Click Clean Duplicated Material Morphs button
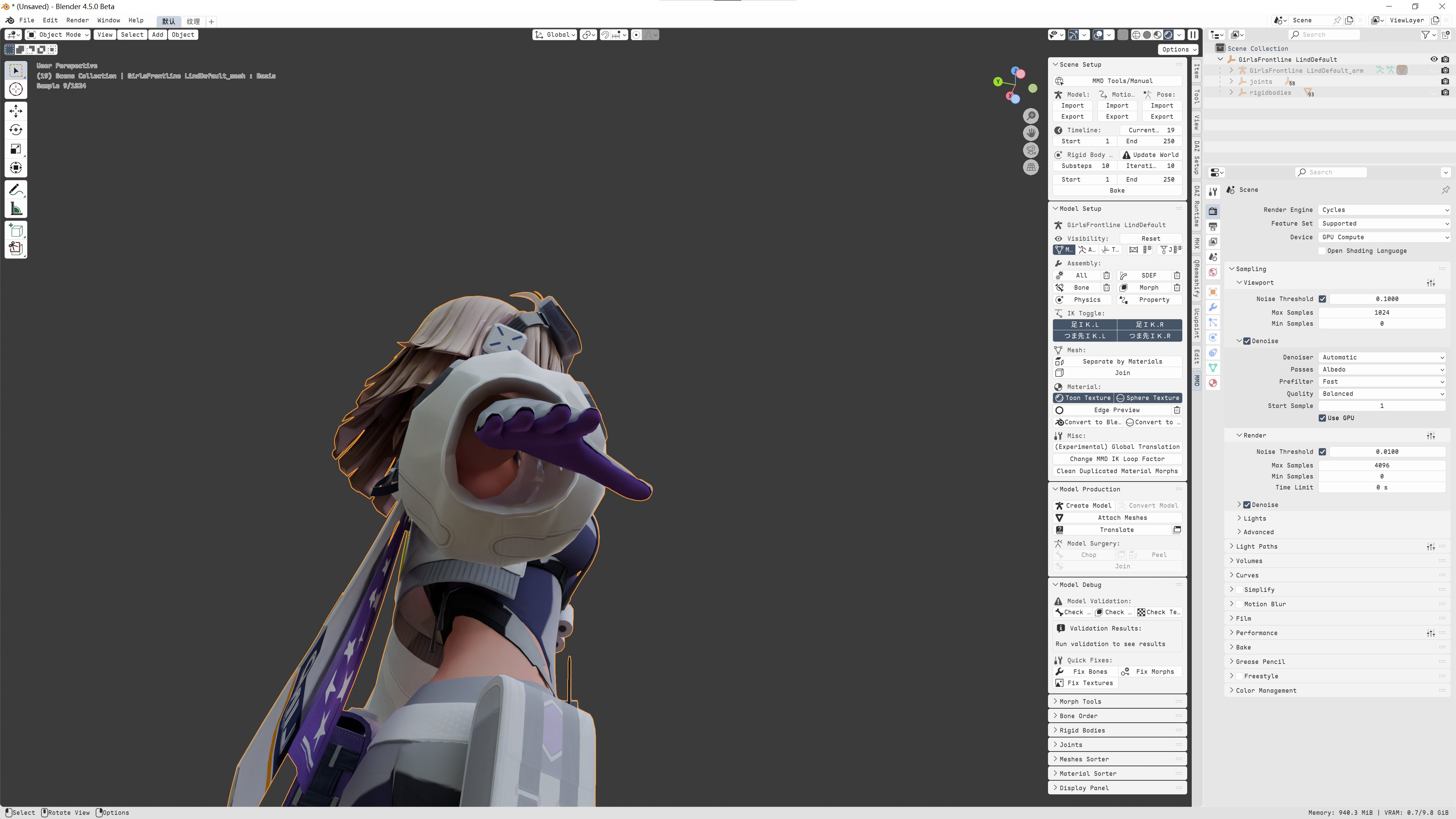Image resolution: width=1456 pixels, height=819 pixels. click(1117, 471)
